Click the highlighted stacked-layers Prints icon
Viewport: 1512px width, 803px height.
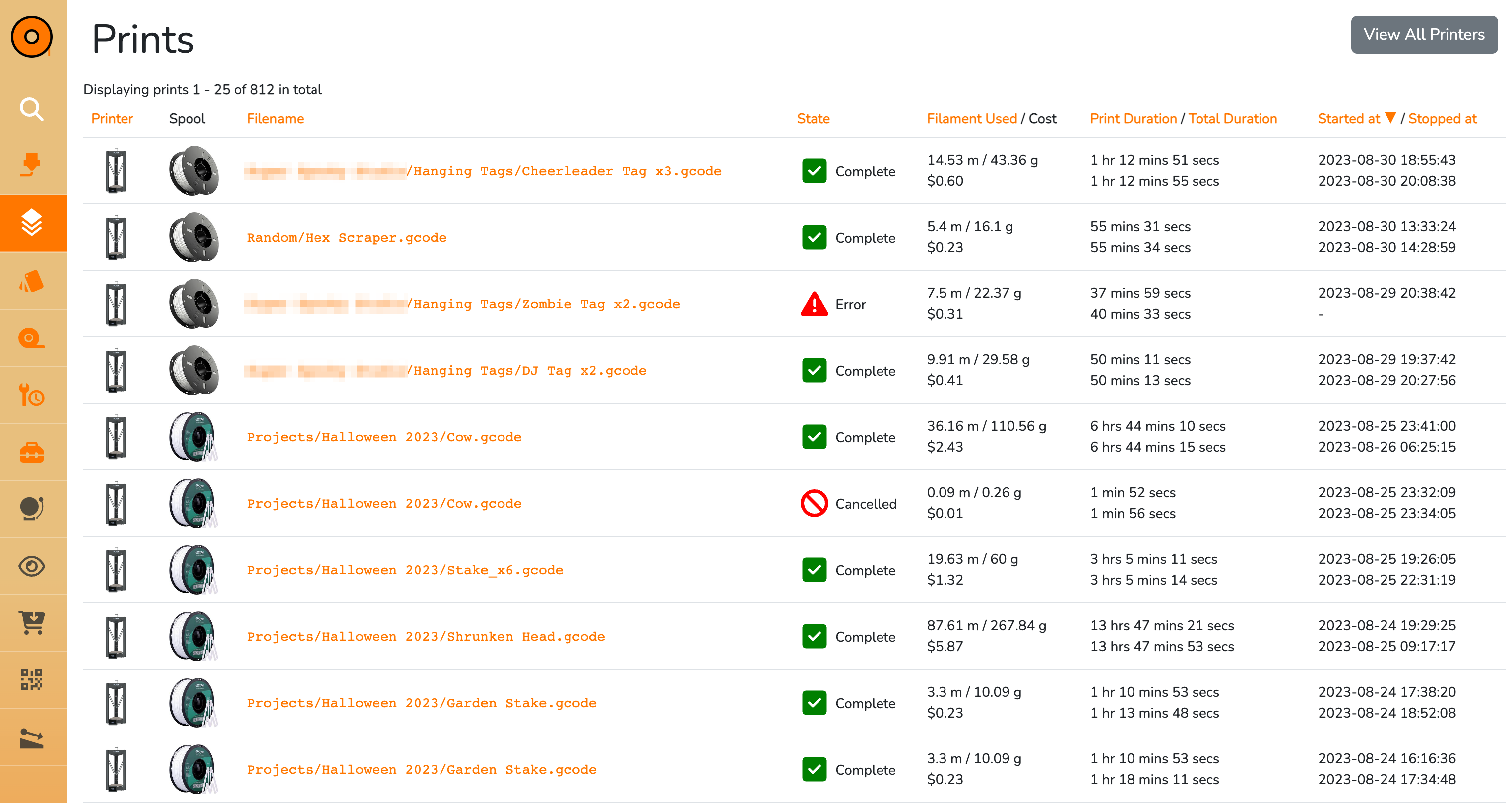[32, 223]
